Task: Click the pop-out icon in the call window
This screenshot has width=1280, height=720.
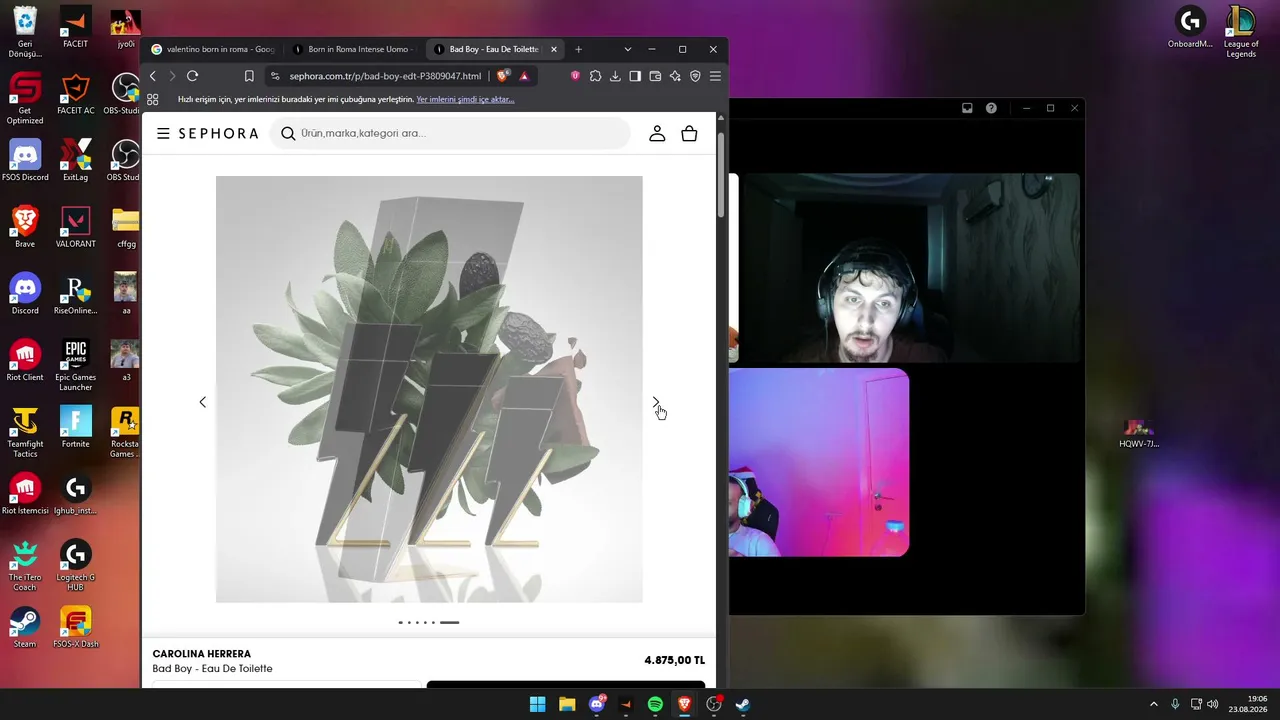Action: pos(967,108)
